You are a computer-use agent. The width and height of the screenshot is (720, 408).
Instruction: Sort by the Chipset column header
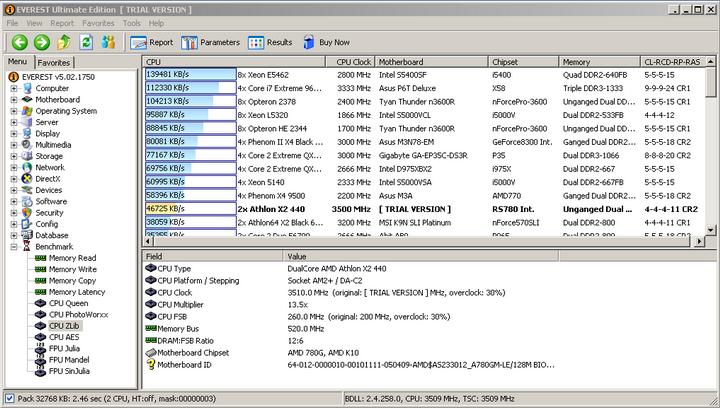[523, 62]
